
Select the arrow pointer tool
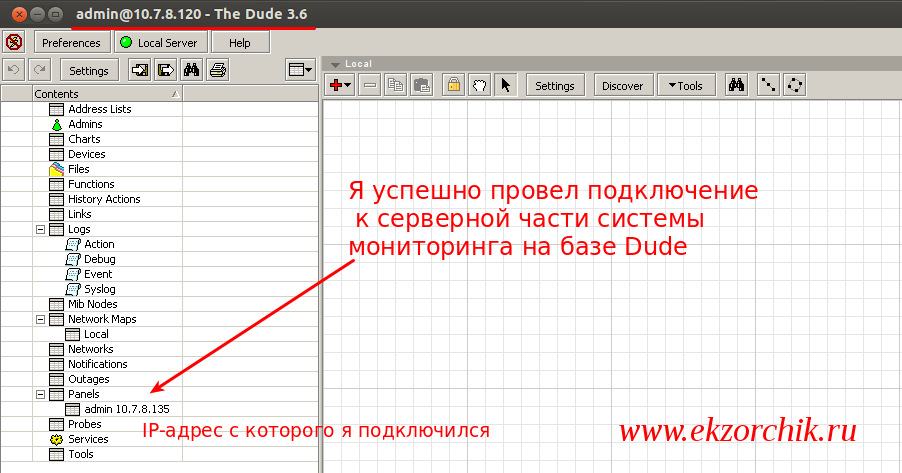[506, 85]
